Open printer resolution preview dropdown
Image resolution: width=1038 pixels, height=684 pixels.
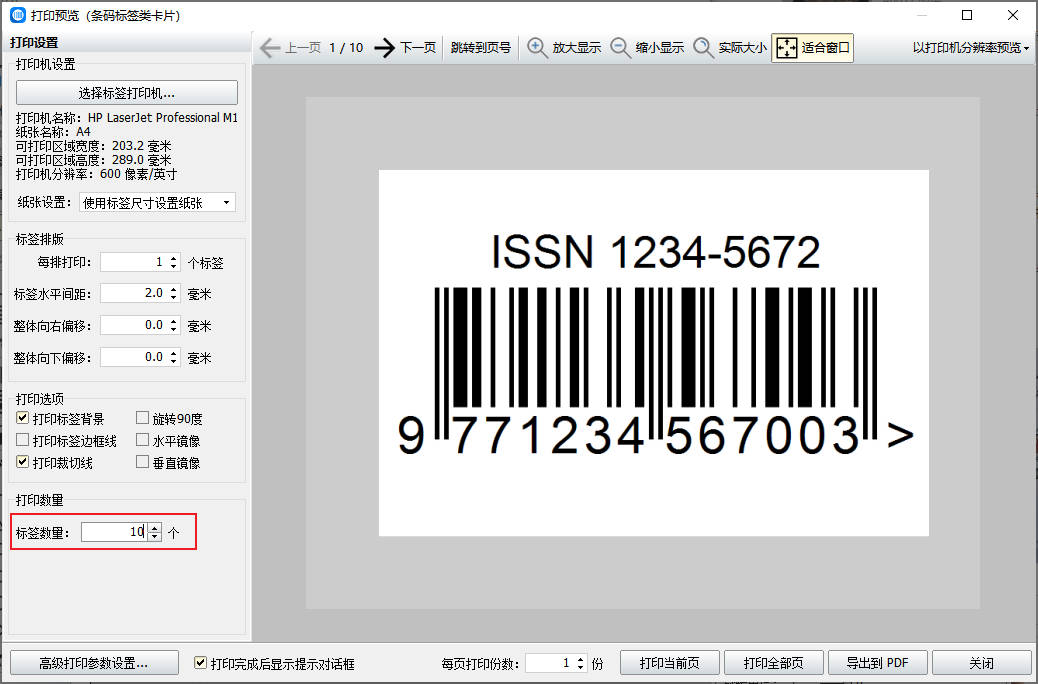pos(970,48)
